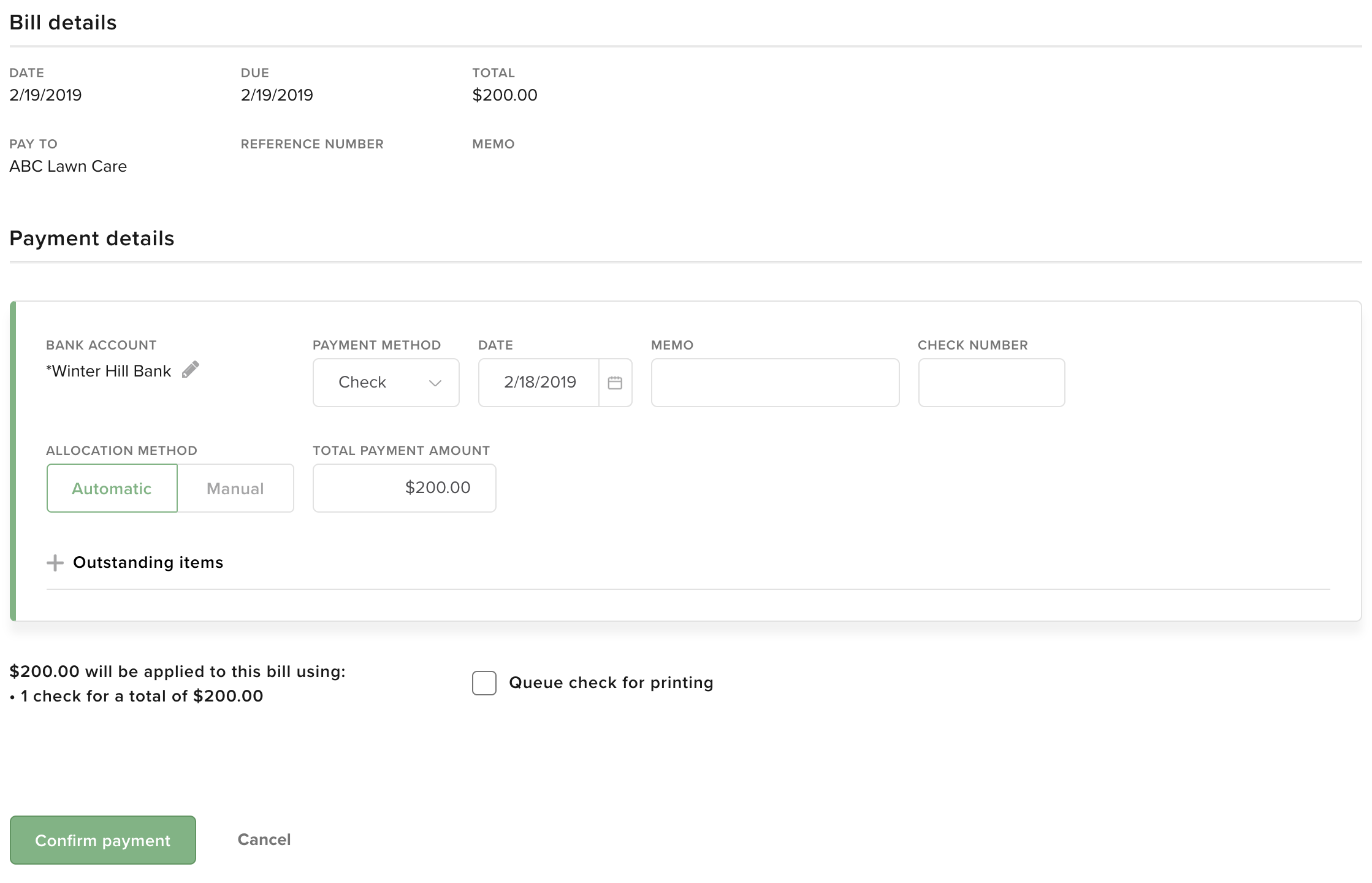Click the *Winter Hill Bank account name
Screen dimensions: 1372x883
click(109, 371)
